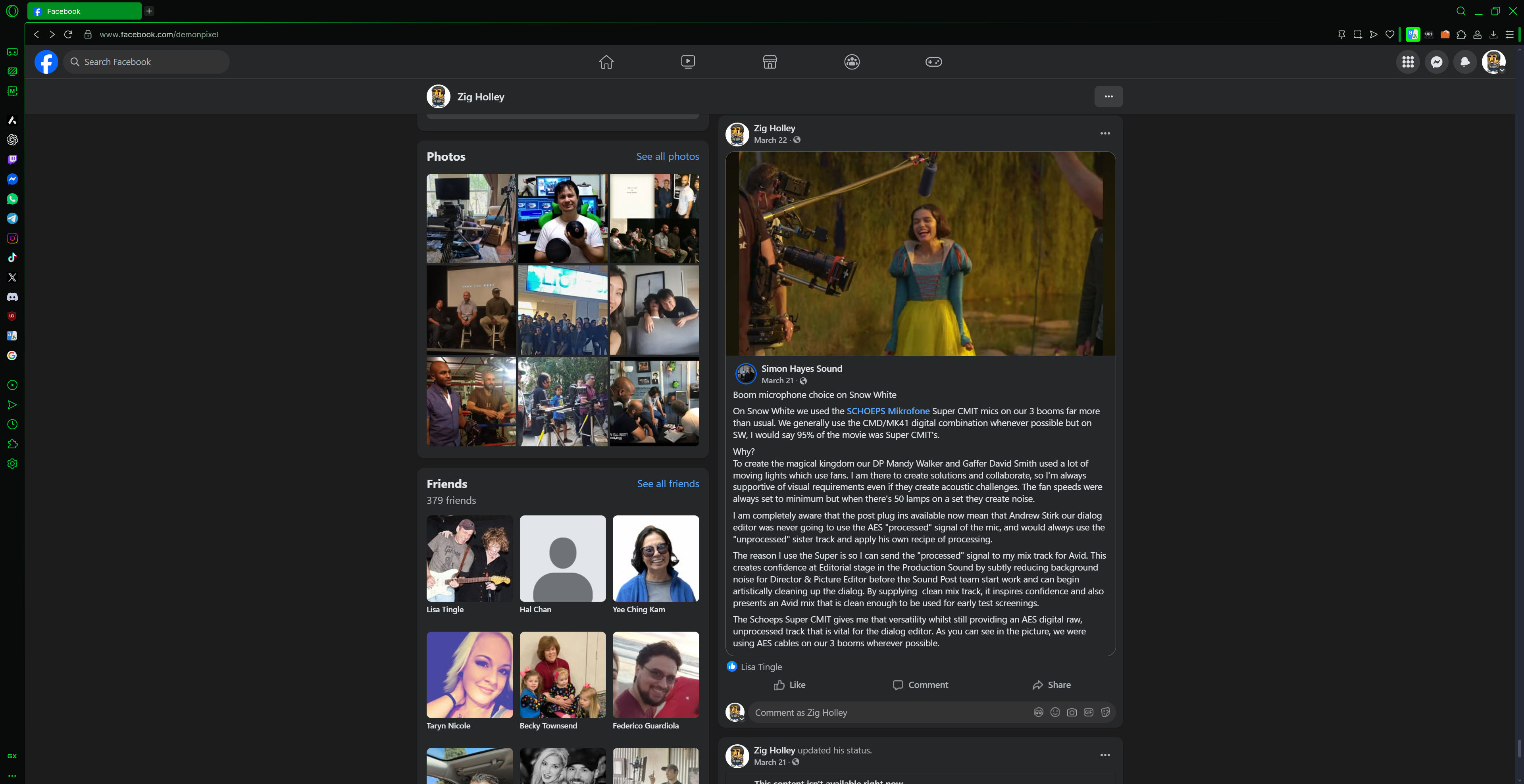1524x784 pixels.
Task: Open the nine-dot Facebook menu grid
Action: [1407, 62]
